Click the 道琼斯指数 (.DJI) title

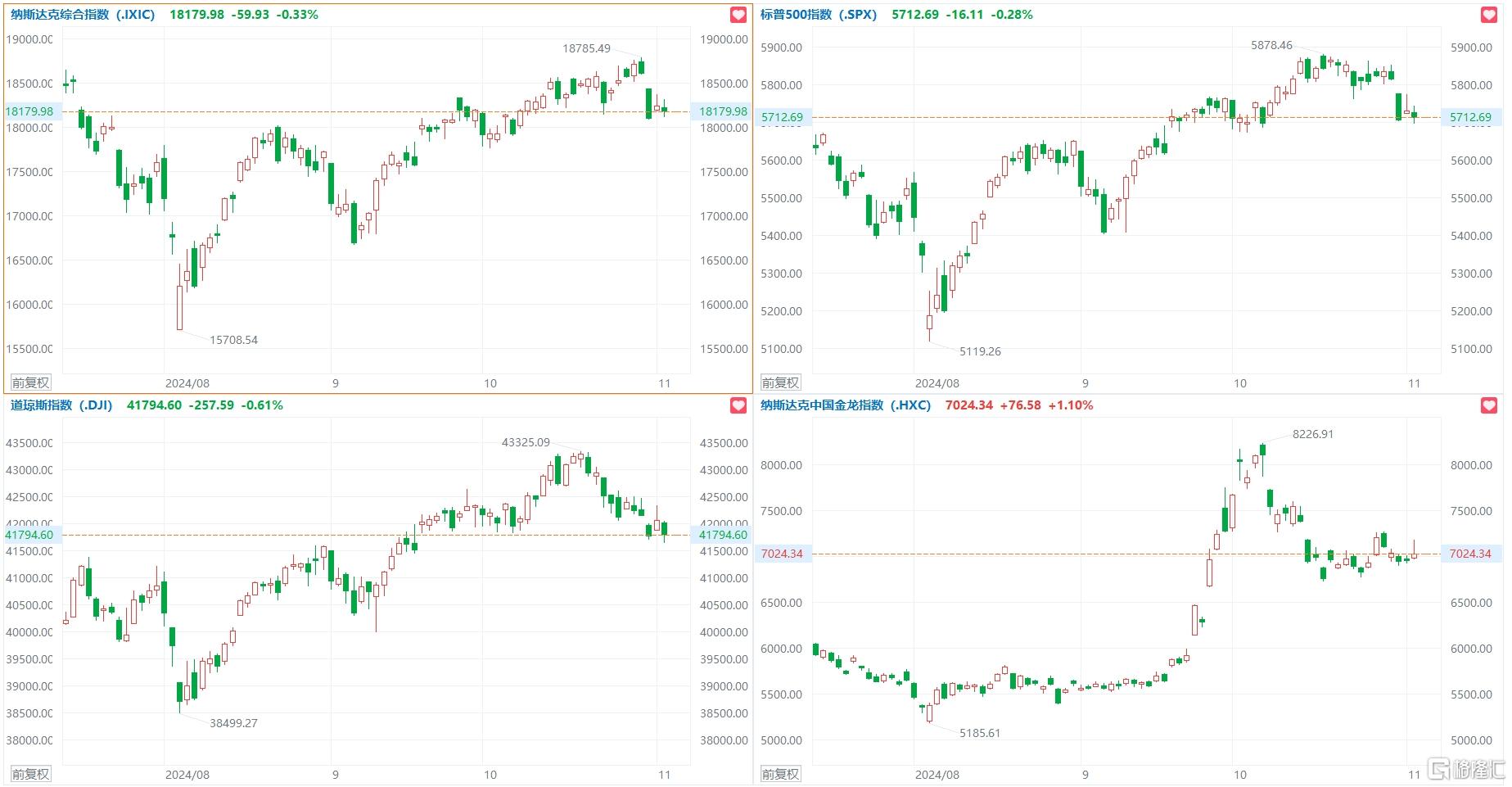tap(61, 405)
